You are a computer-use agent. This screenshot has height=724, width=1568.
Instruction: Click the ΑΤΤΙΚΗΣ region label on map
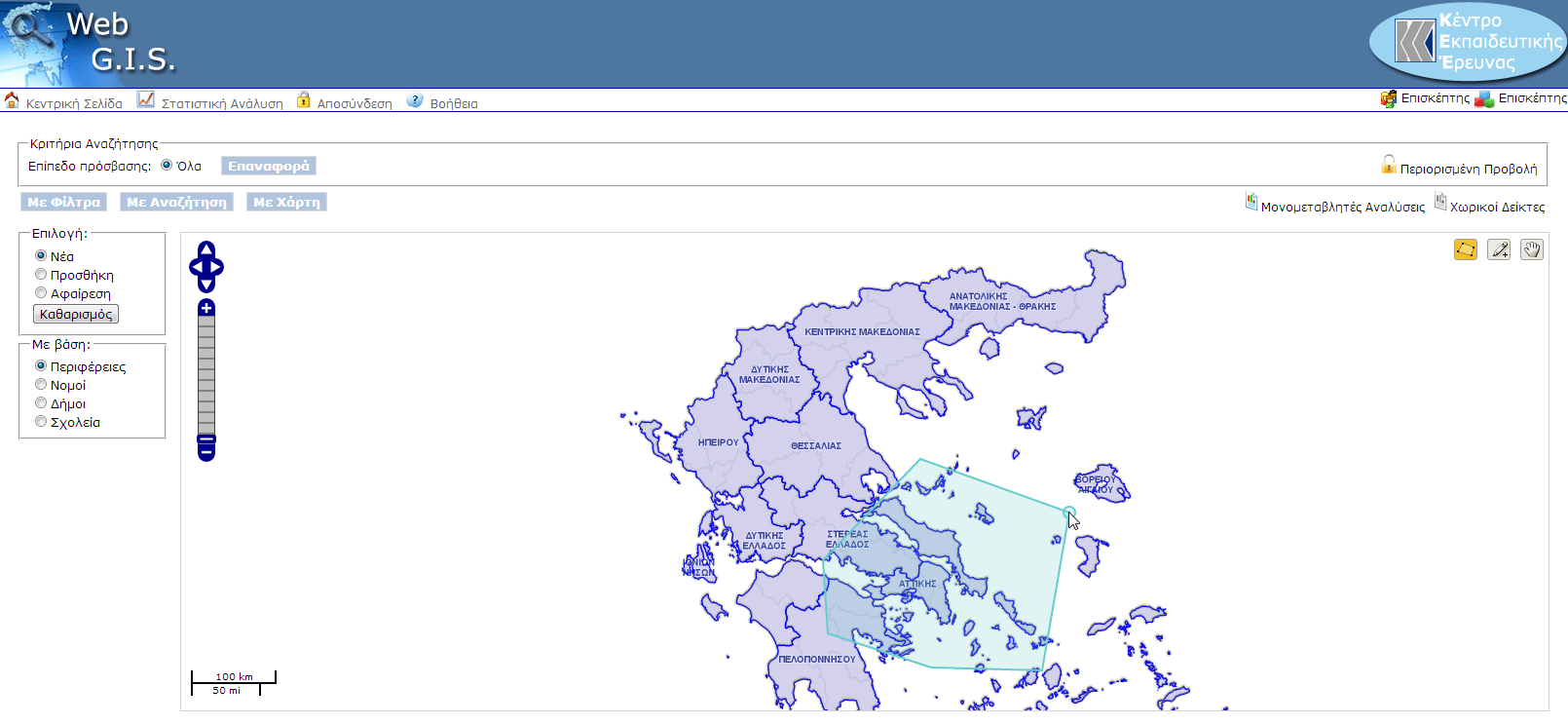tap(917, 584)
